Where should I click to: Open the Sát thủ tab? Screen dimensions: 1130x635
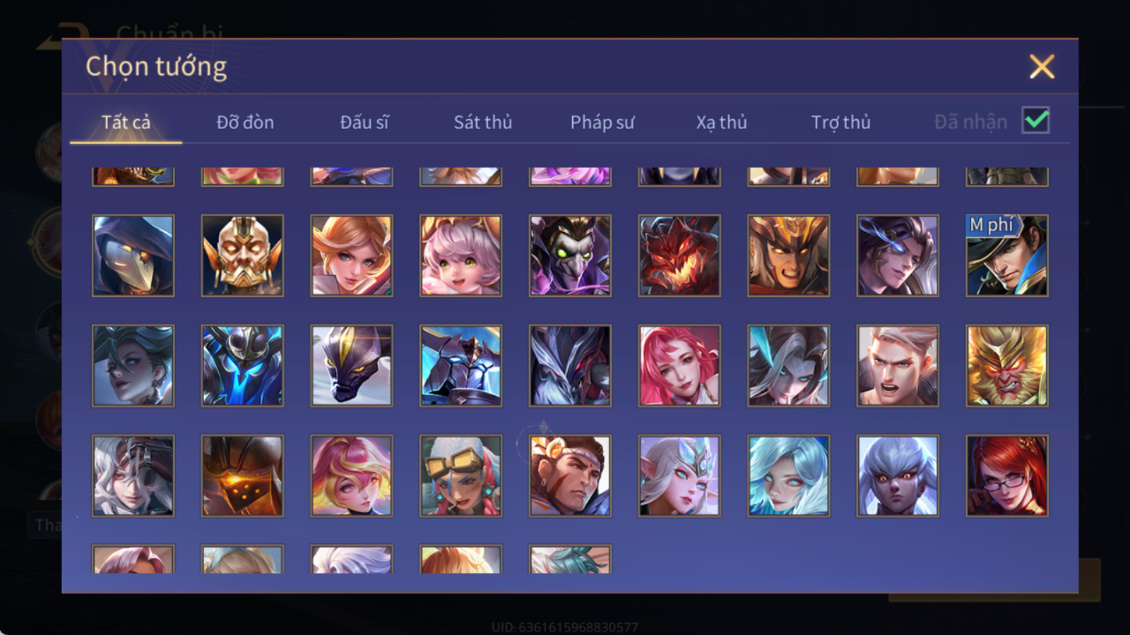coord(483,122)
